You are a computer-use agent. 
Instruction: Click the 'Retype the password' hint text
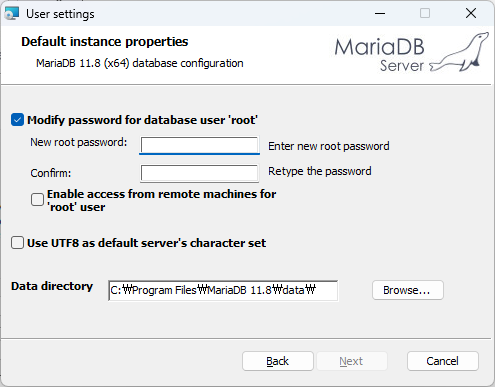pos(320,171)
